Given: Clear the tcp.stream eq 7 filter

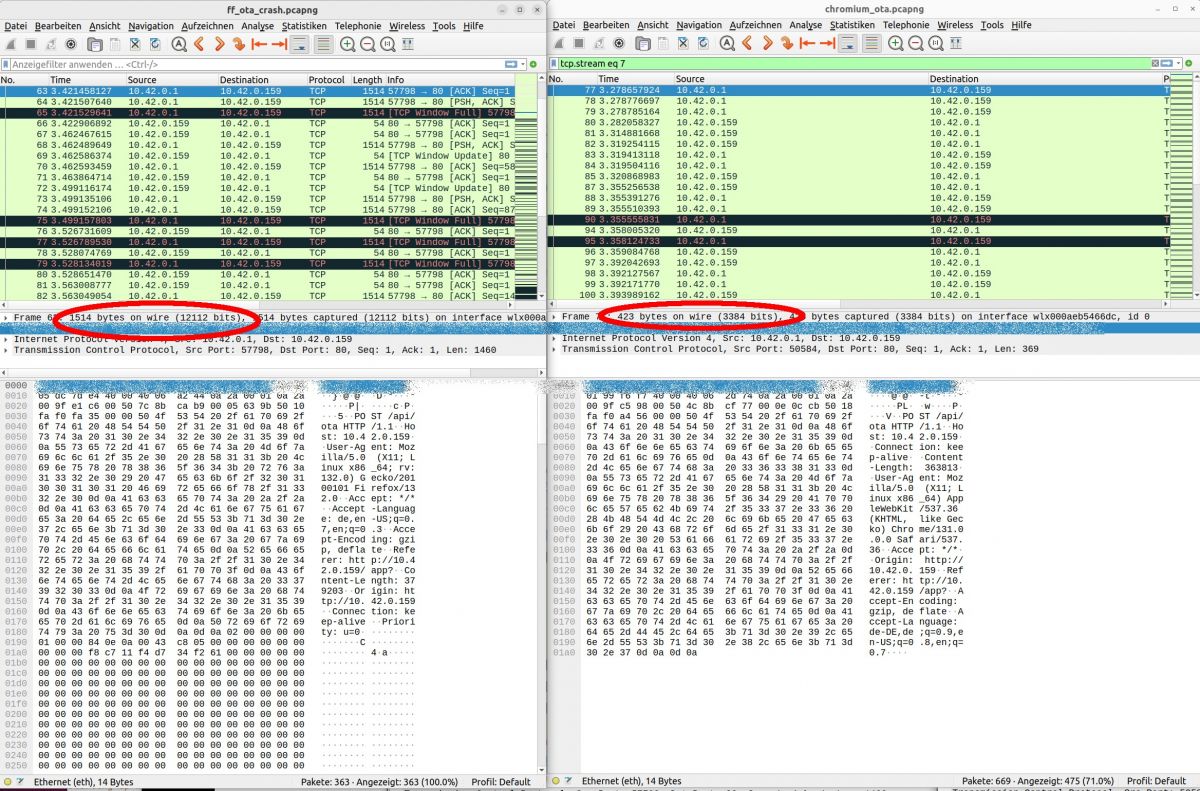Looking at the screenshot, I should tap(1155, 63).
